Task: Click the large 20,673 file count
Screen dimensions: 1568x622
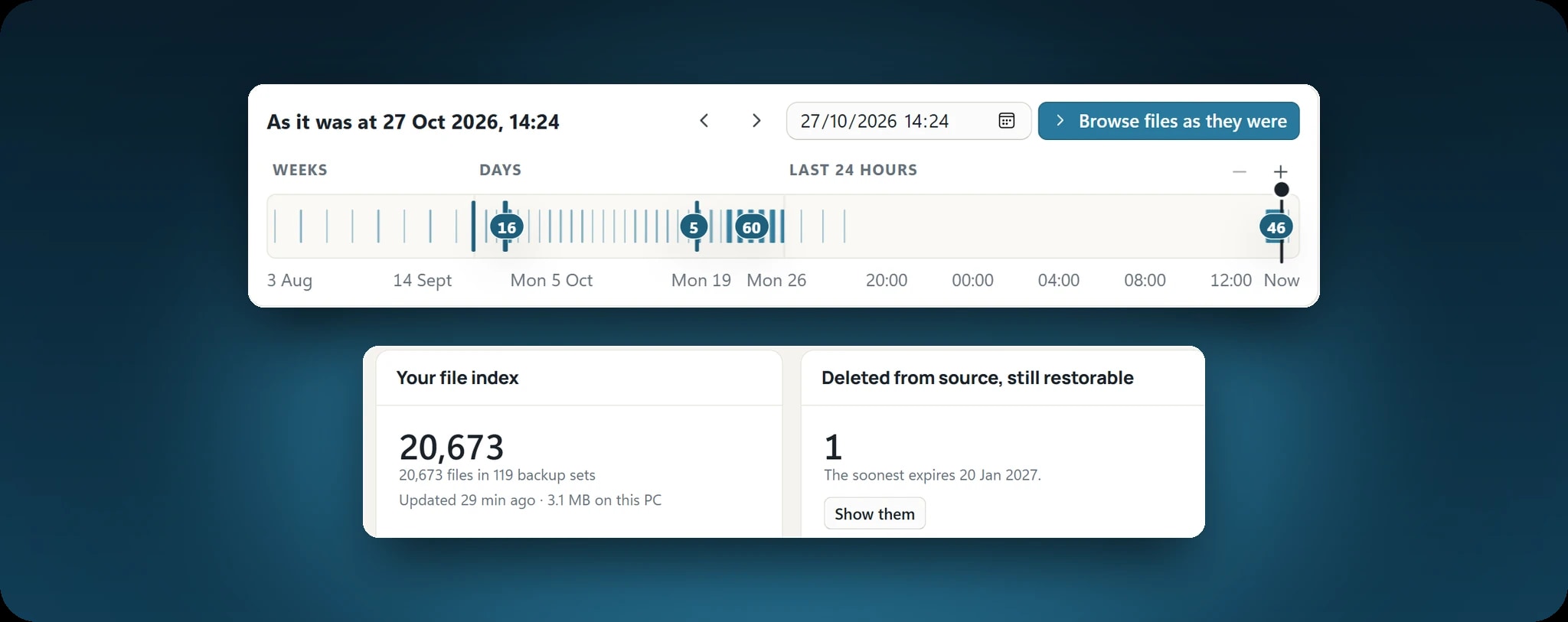Action: 451,447
